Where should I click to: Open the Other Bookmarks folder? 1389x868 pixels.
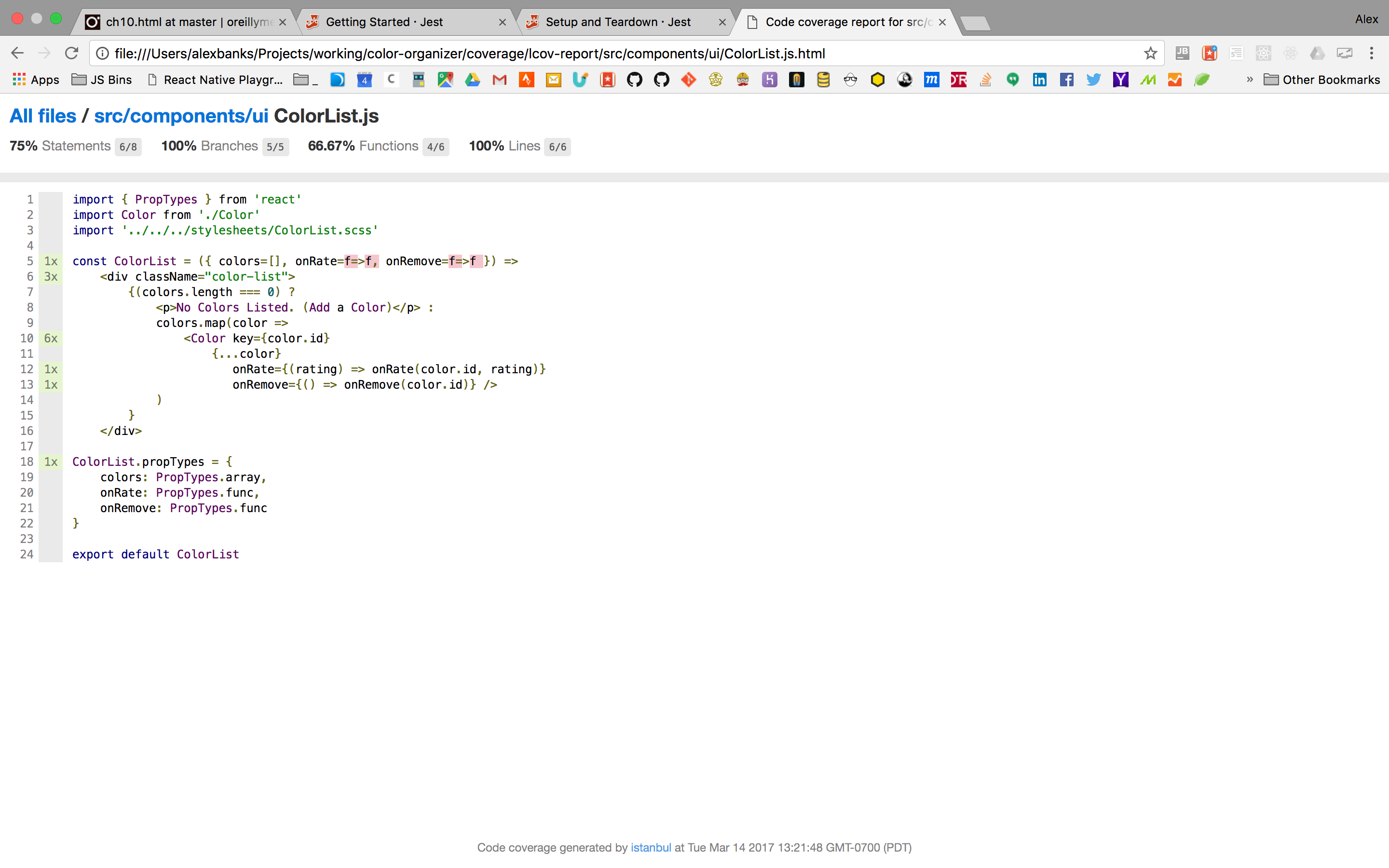coord(1322,80)
